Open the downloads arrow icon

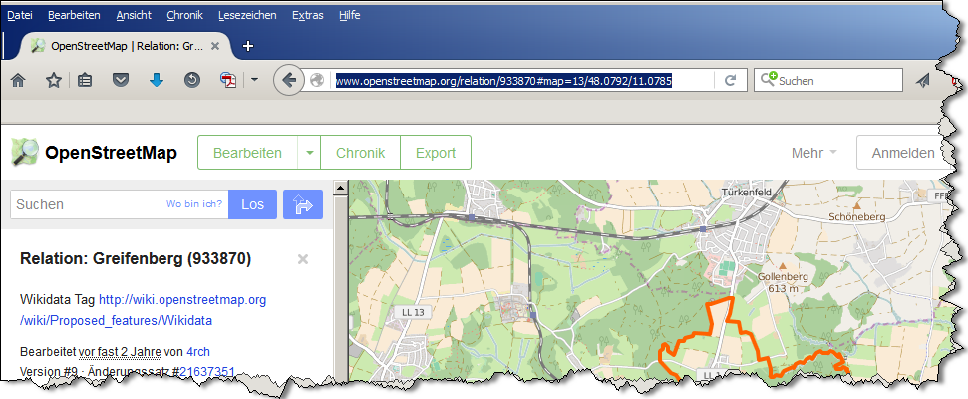tap(156, 80)
